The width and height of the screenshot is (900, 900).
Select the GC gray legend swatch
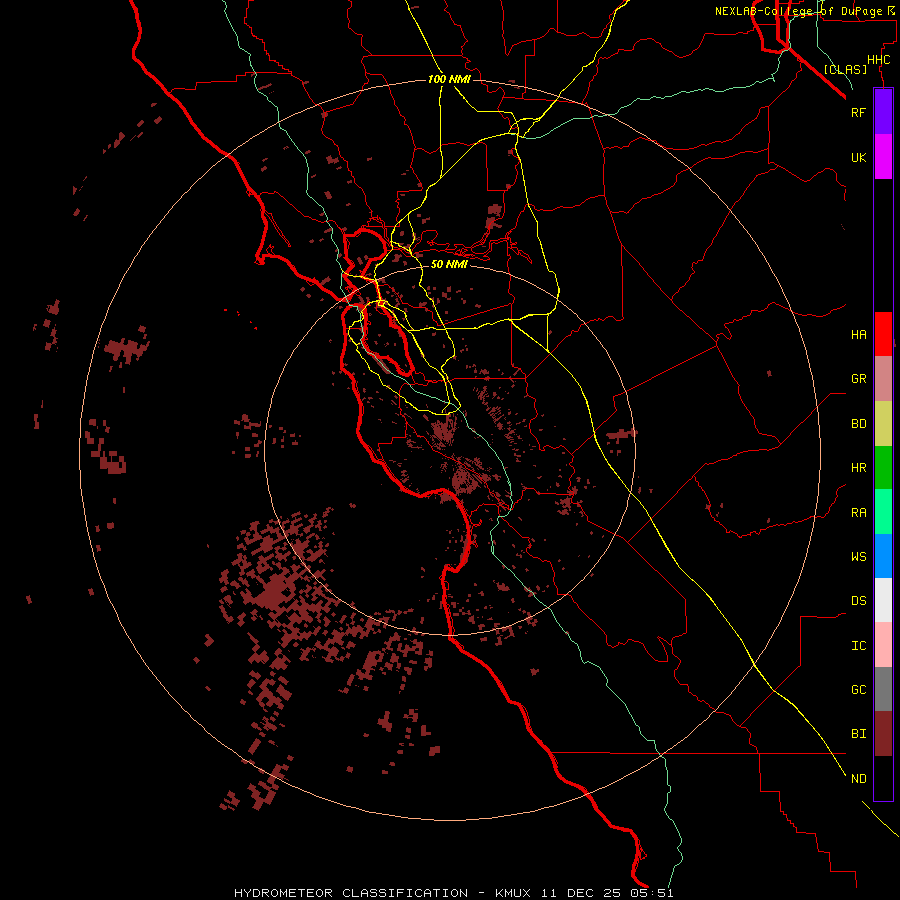coord(883,689)
